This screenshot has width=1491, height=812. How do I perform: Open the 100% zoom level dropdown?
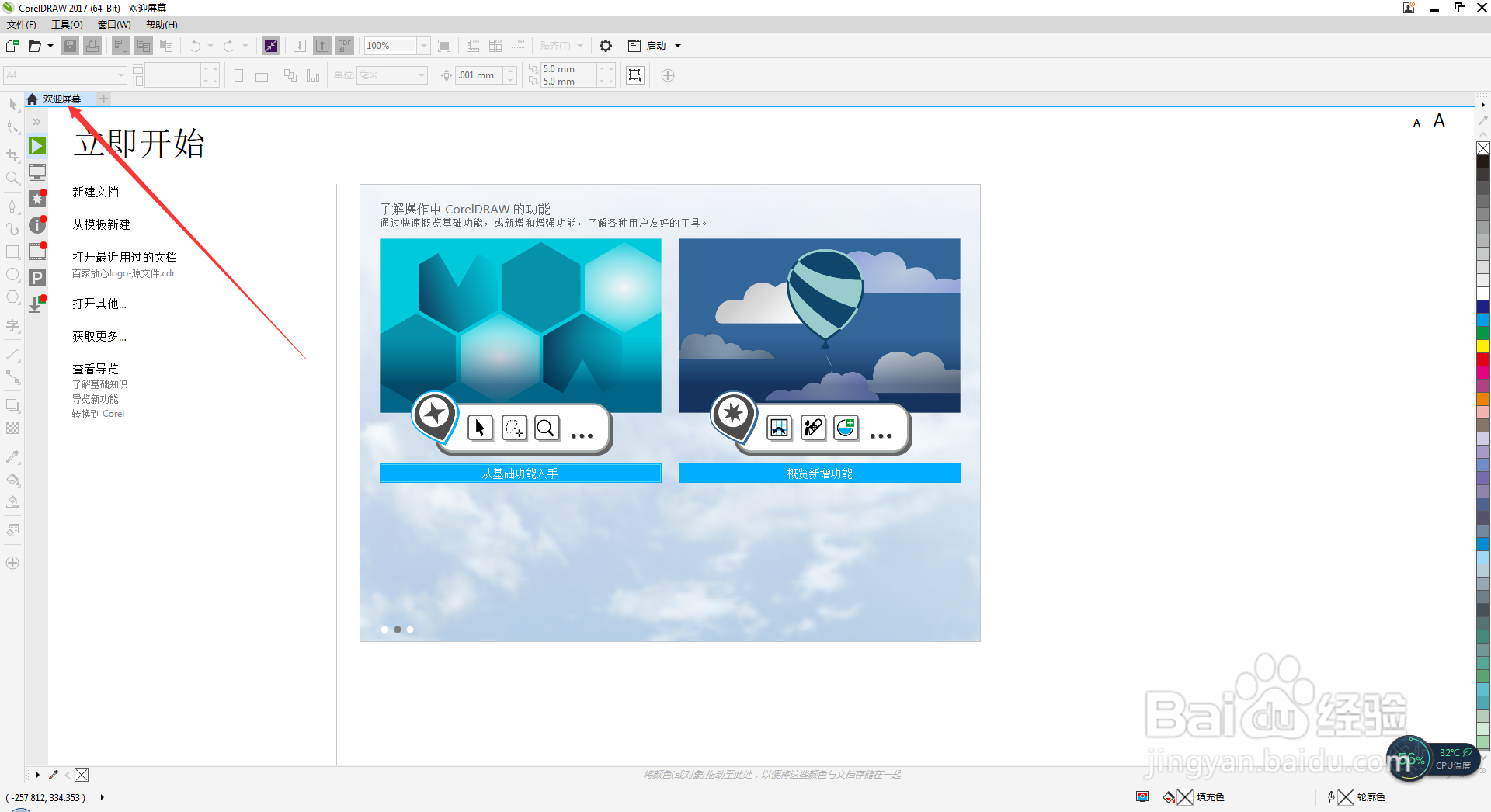[424, 46]
